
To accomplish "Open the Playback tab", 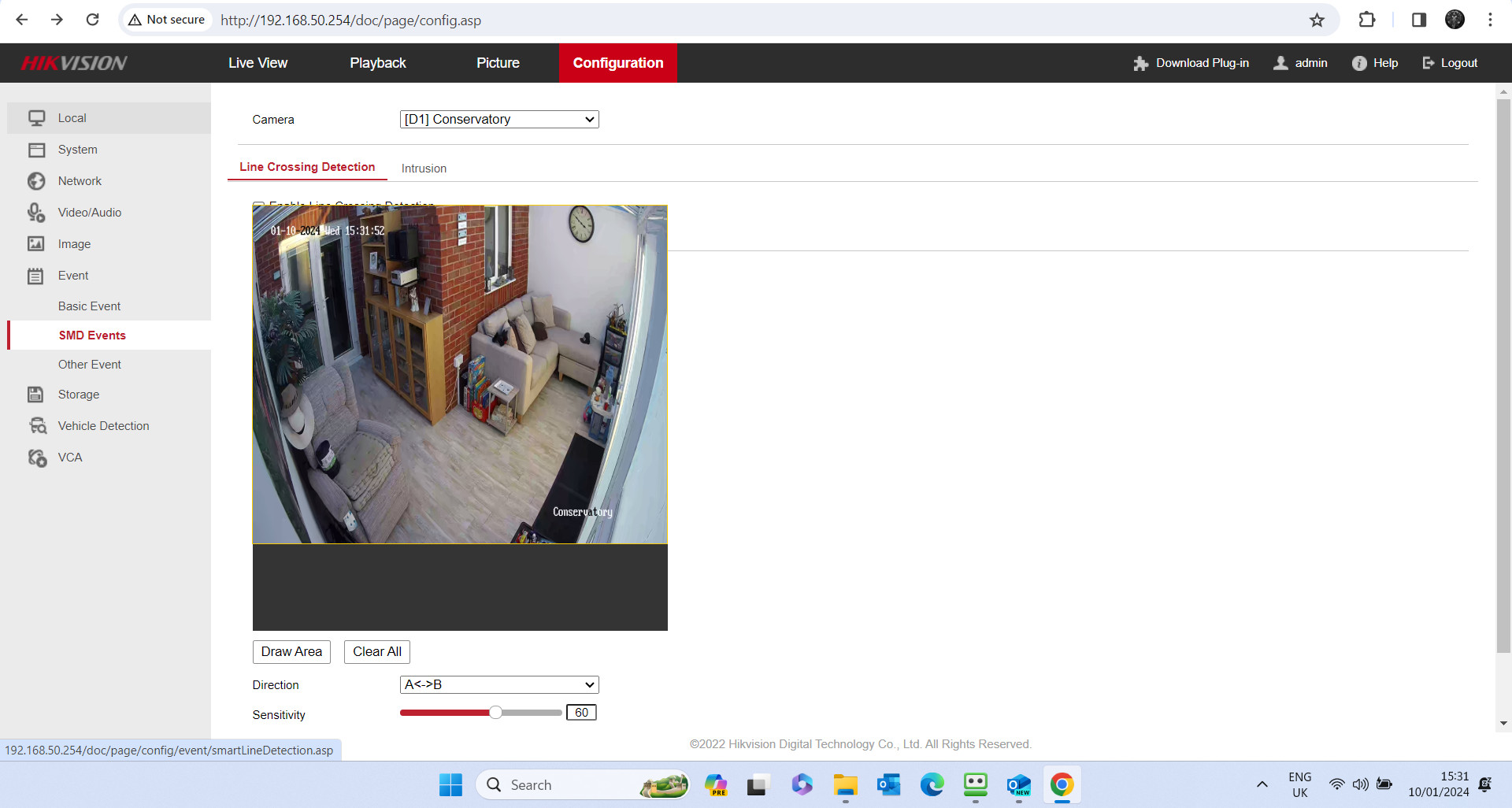I will point(378,62).
